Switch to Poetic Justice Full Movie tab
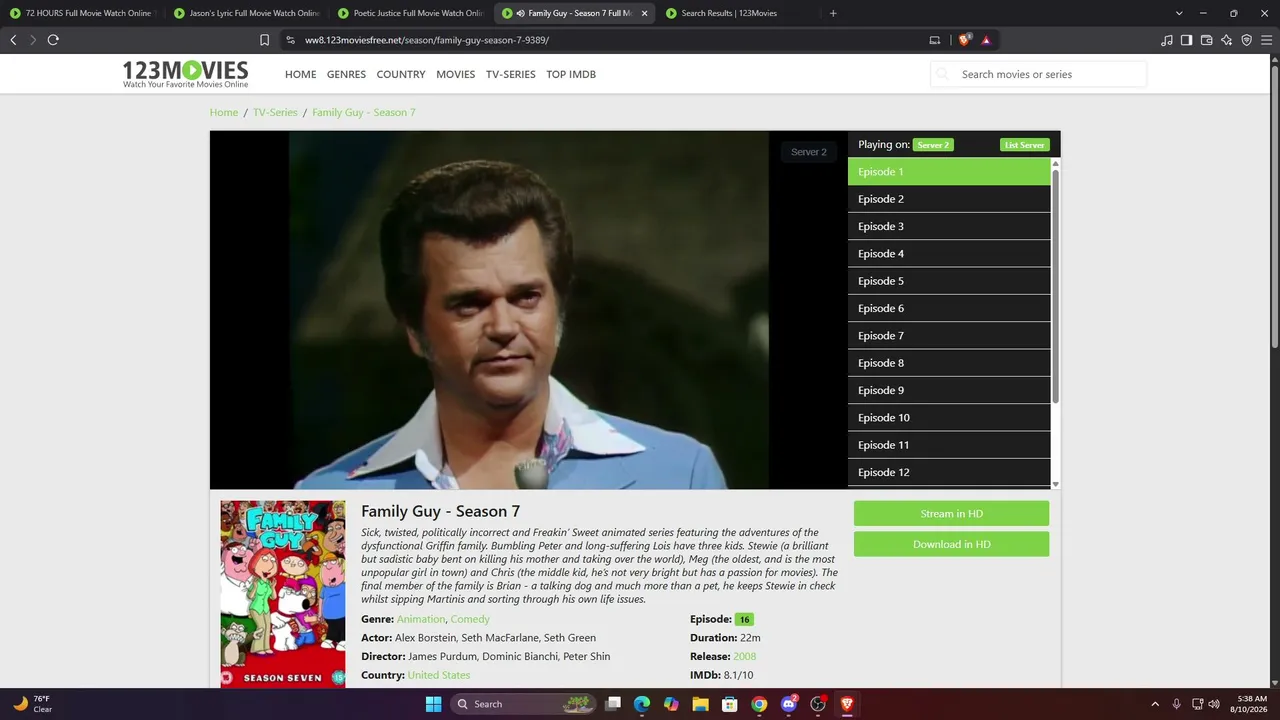Image resolution: width=1280 pixels, height=720 pixels. (x=410, y=13)
